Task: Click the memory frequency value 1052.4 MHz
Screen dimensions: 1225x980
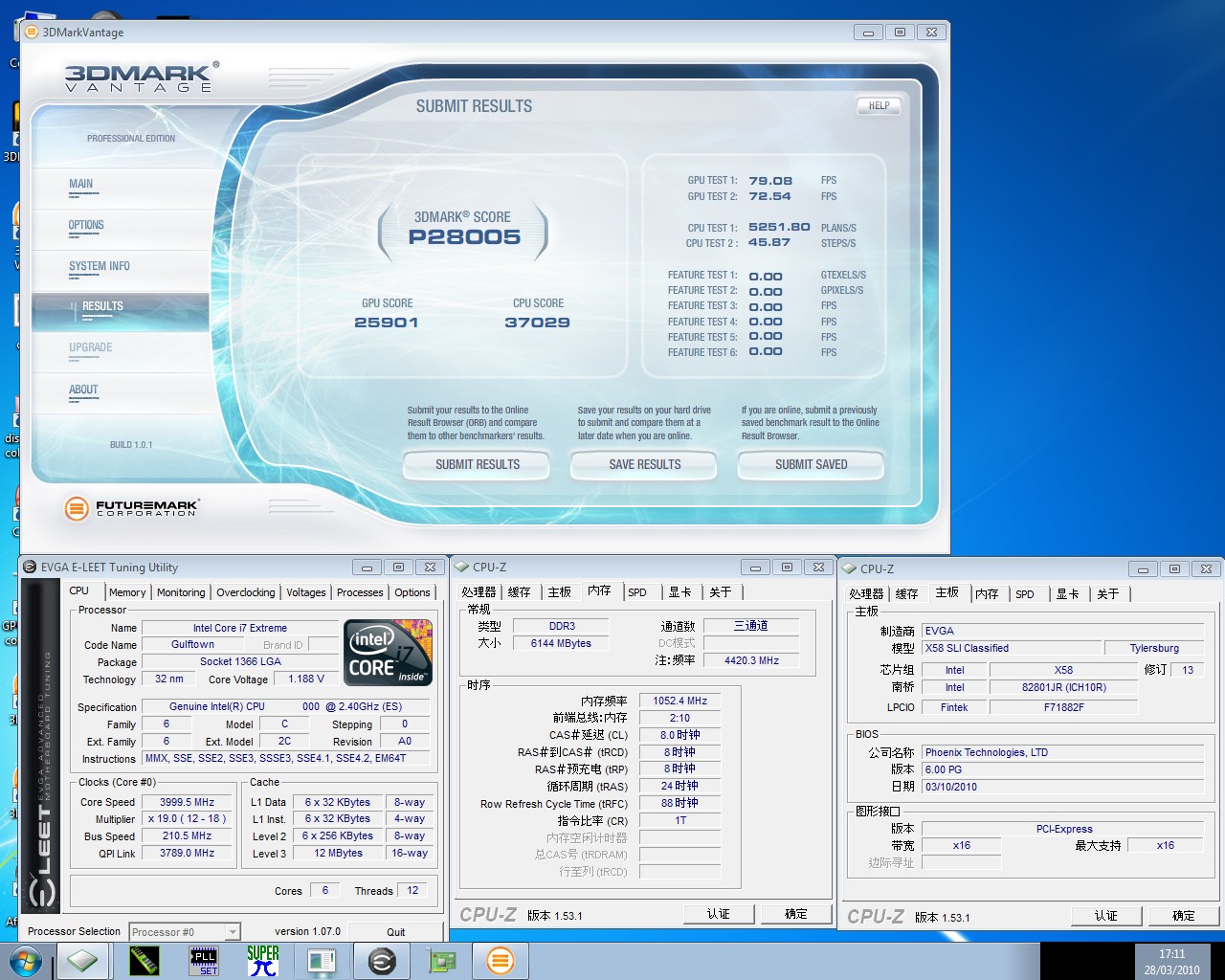Action: point(679,701)
